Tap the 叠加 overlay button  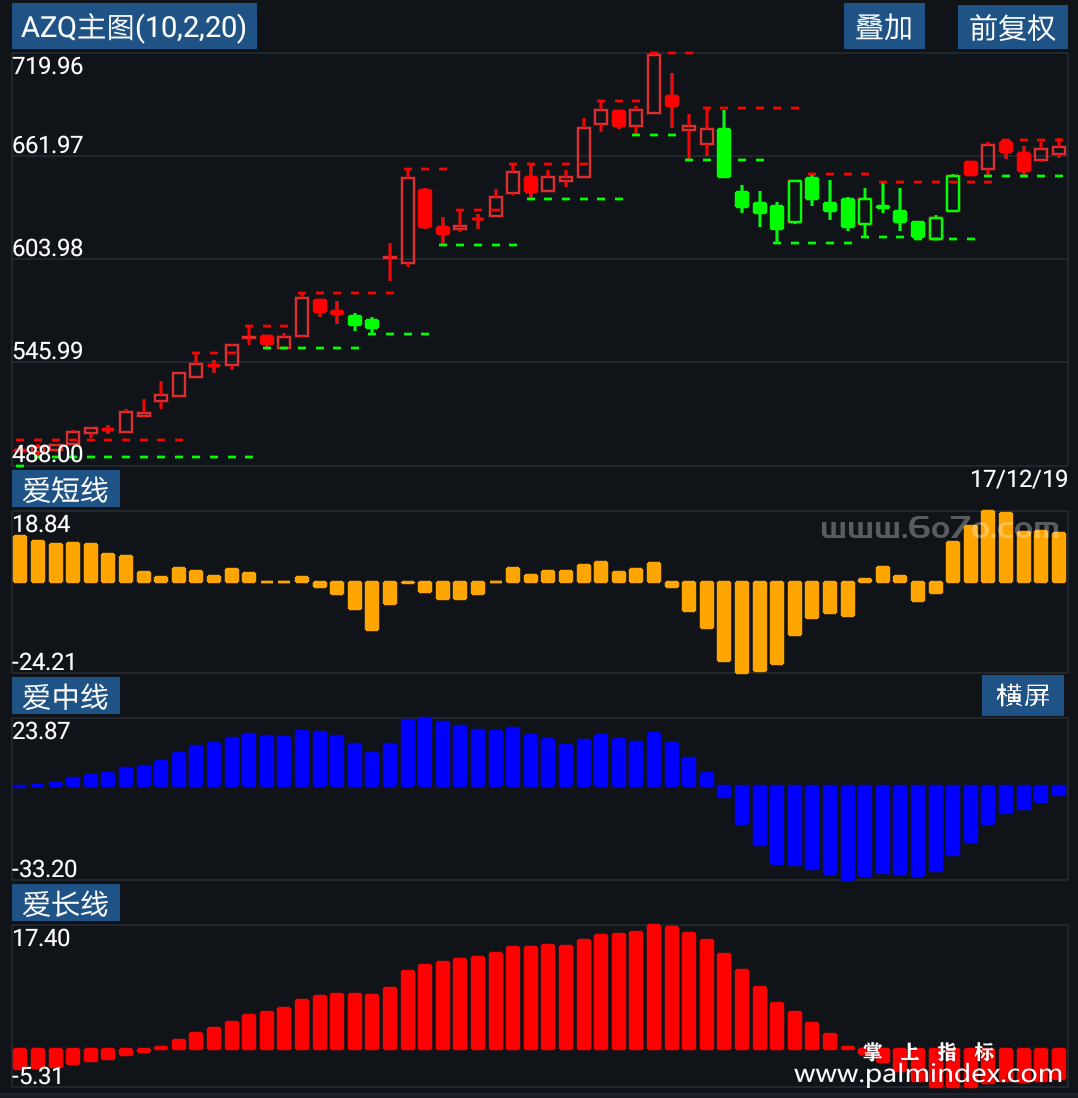884,27
